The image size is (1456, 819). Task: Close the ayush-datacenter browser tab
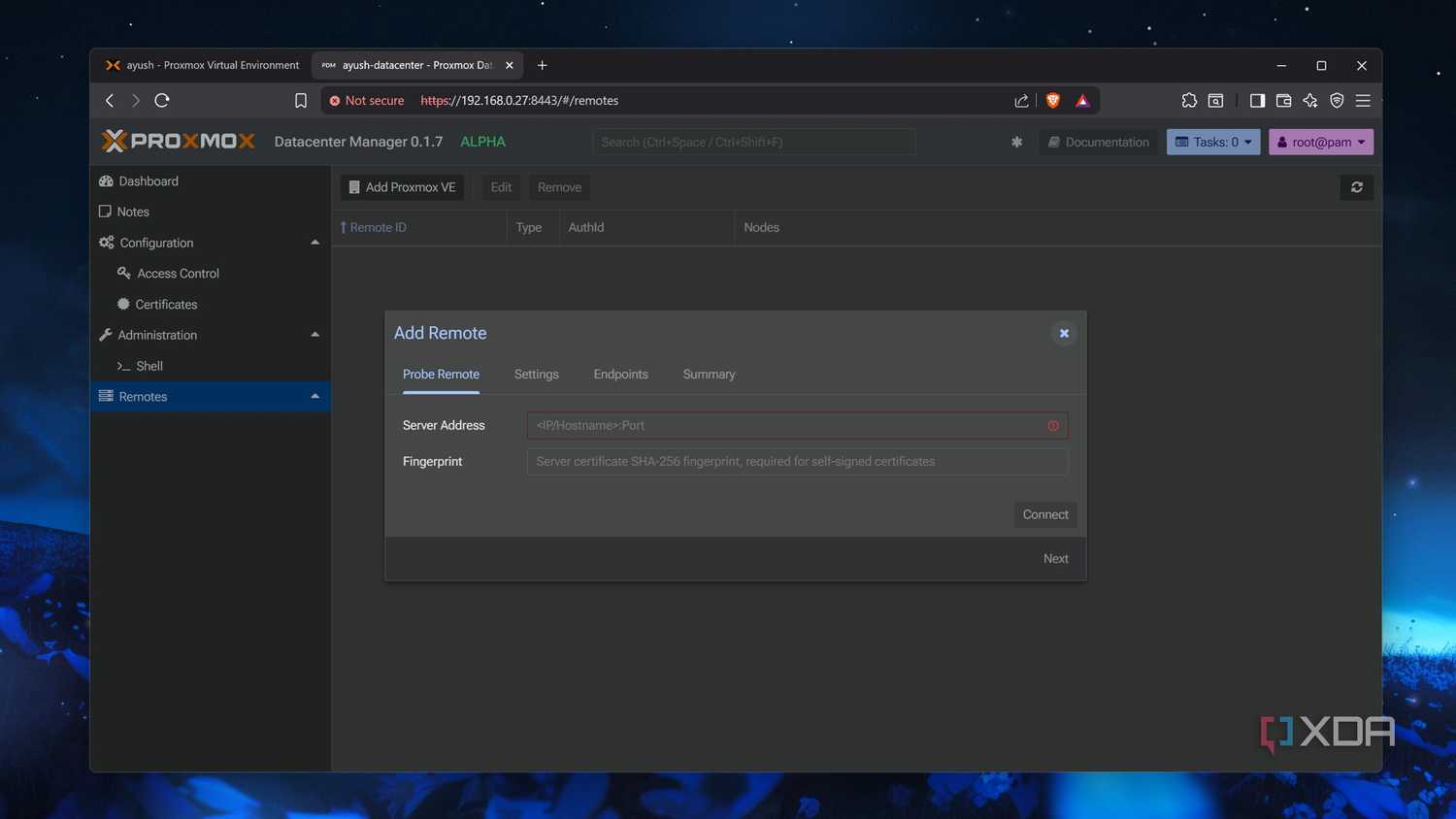coord(510,65)
